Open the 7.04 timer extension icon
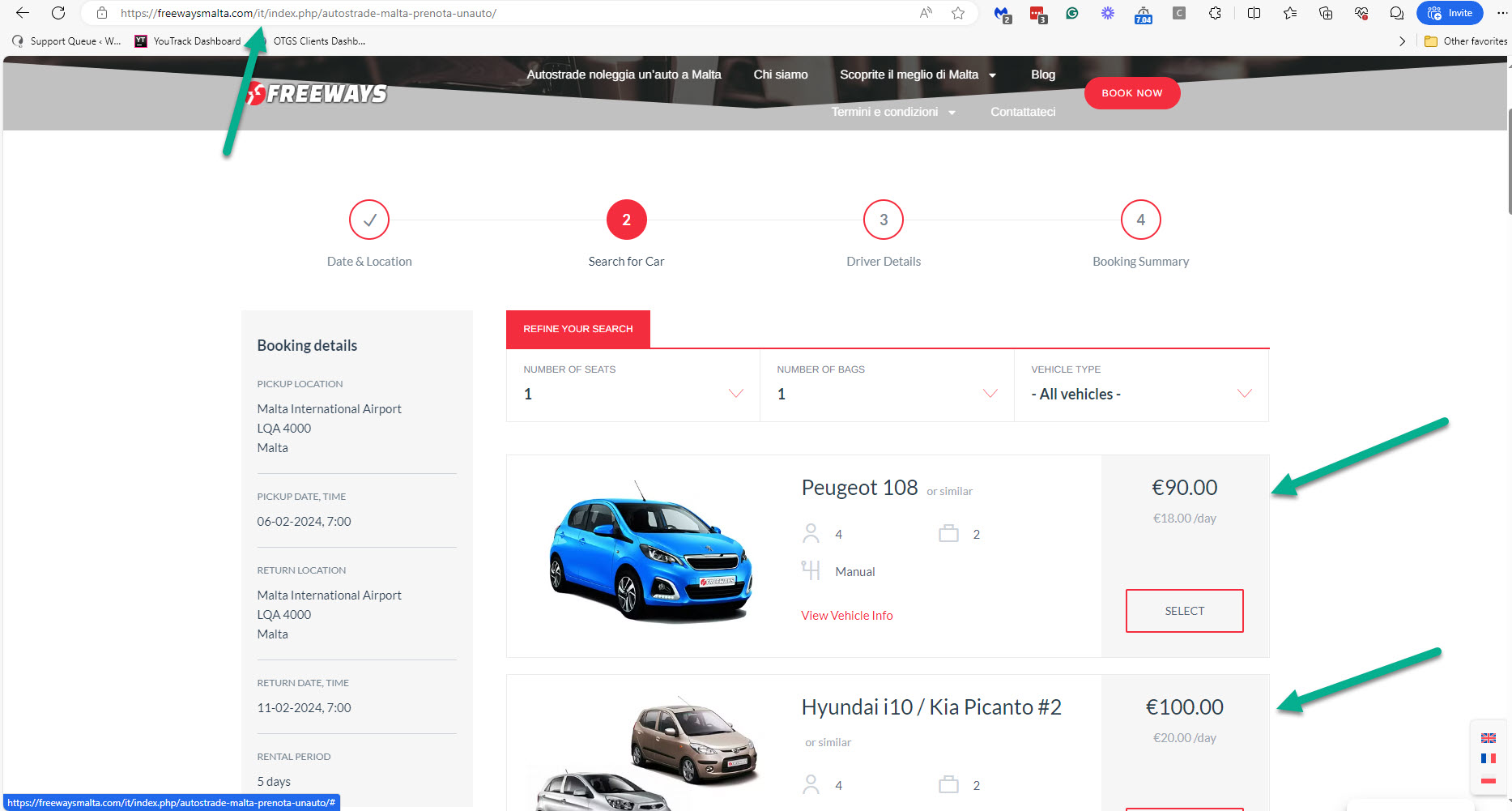This screenshot has width=1512, height=811. (1144, 14)
